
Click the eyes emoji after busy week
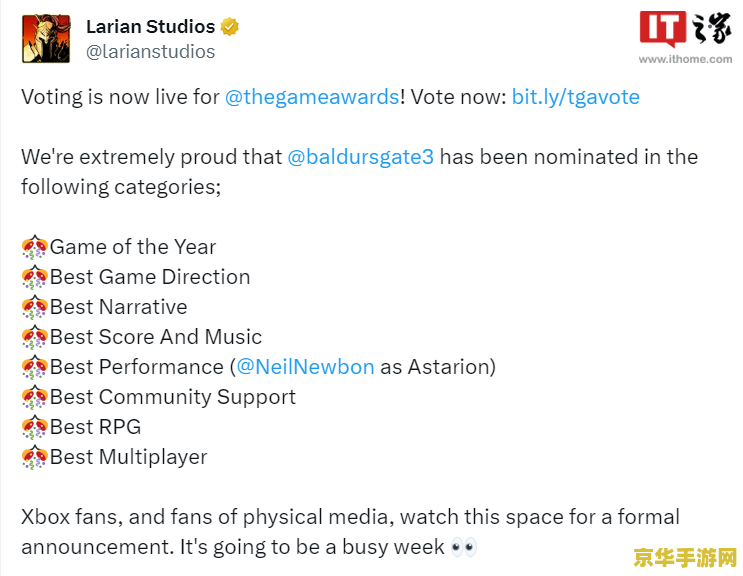[464, 547]
